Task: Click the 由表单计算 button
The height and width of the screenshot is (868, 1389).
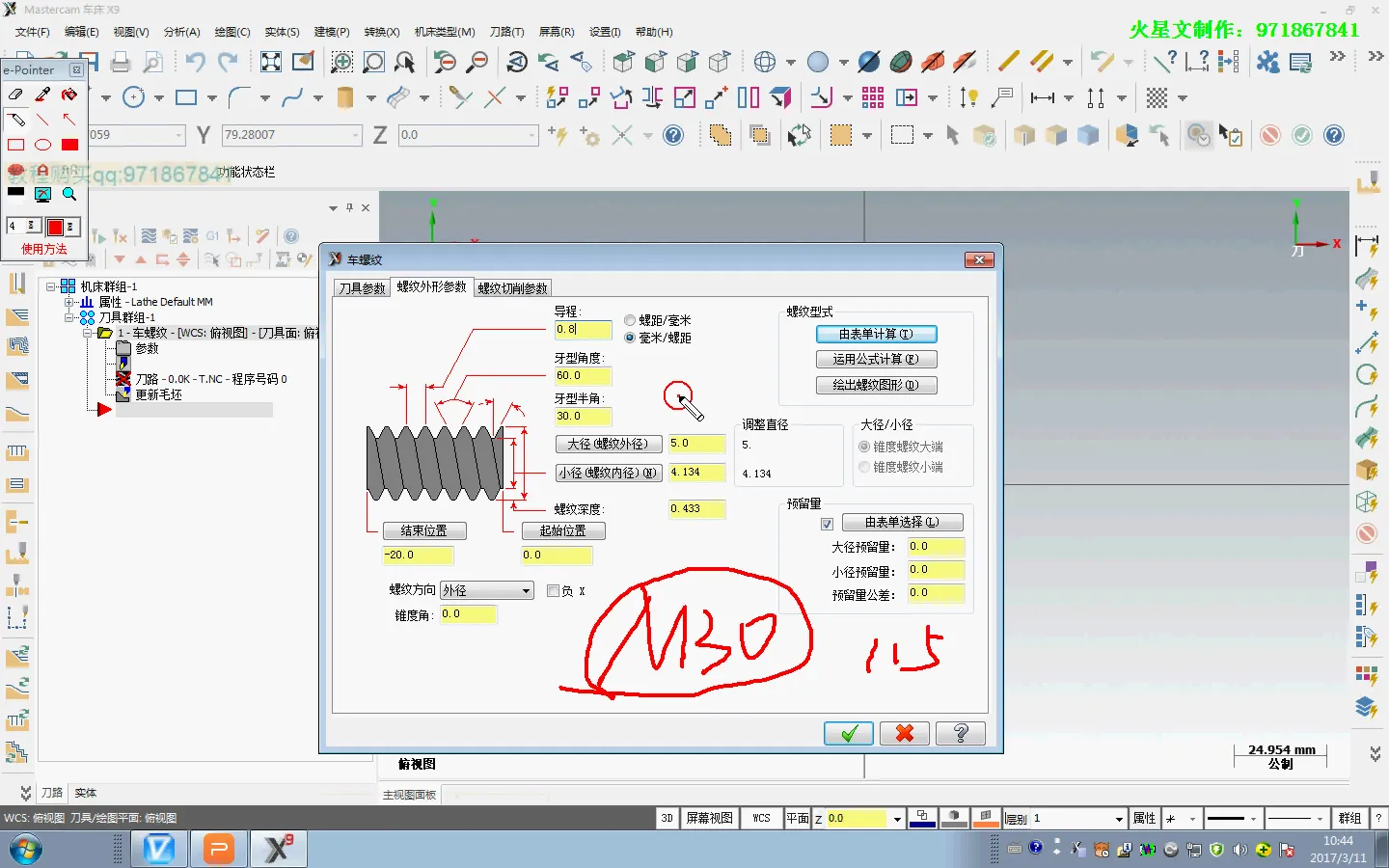Action: [876, 335]
